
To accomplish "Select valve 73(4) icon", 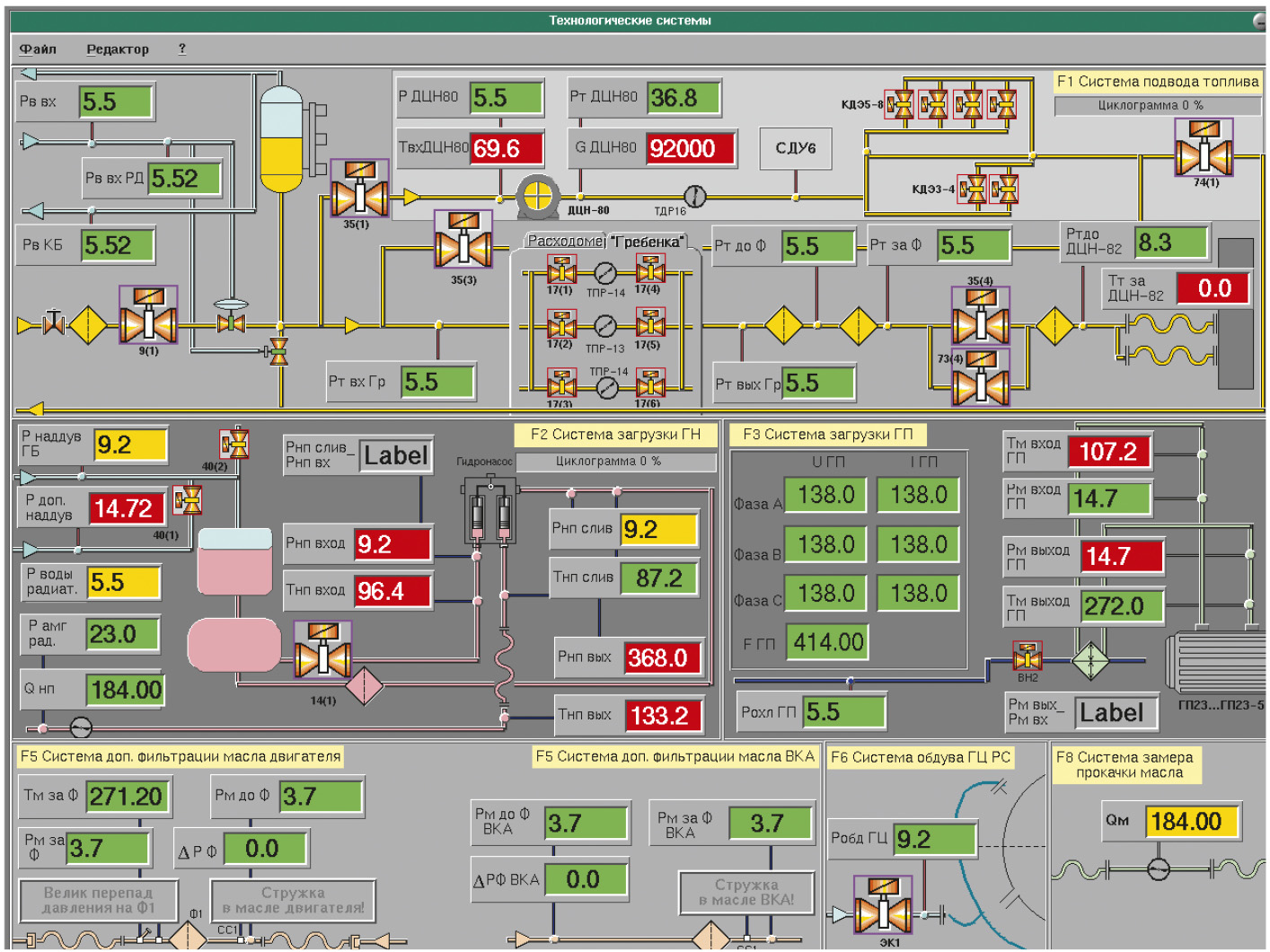I will click(981, 376).
